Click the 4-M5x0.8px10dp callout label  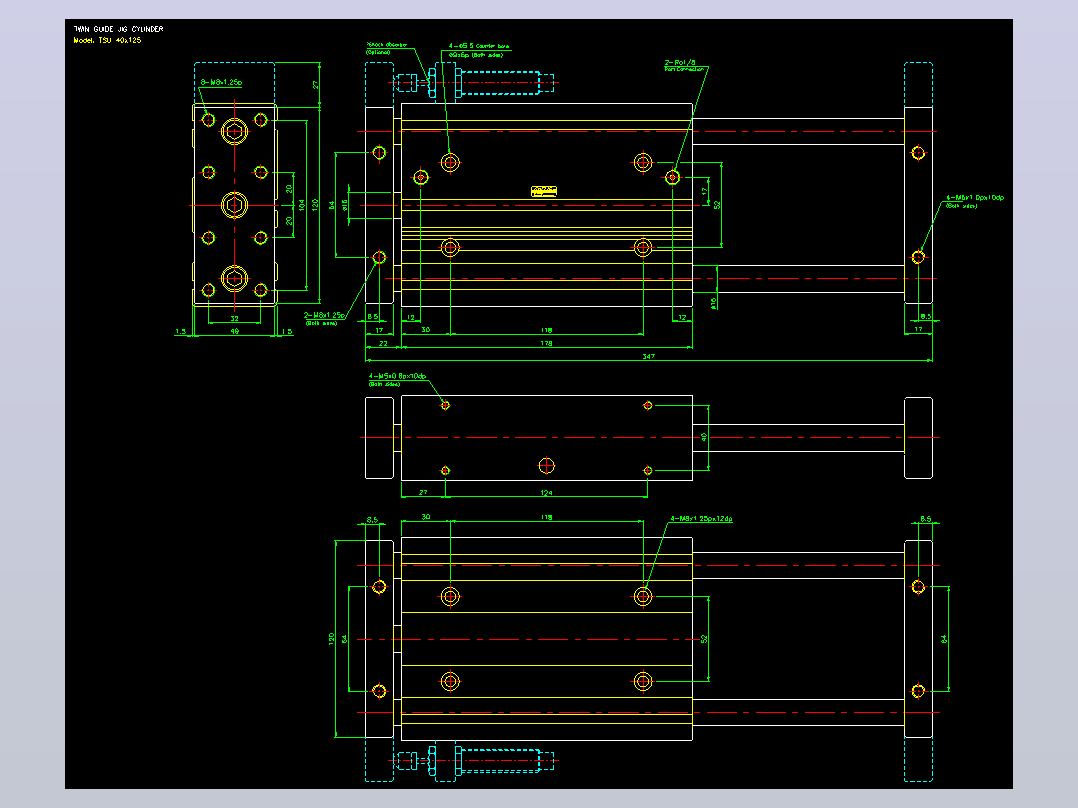[397, 380]
